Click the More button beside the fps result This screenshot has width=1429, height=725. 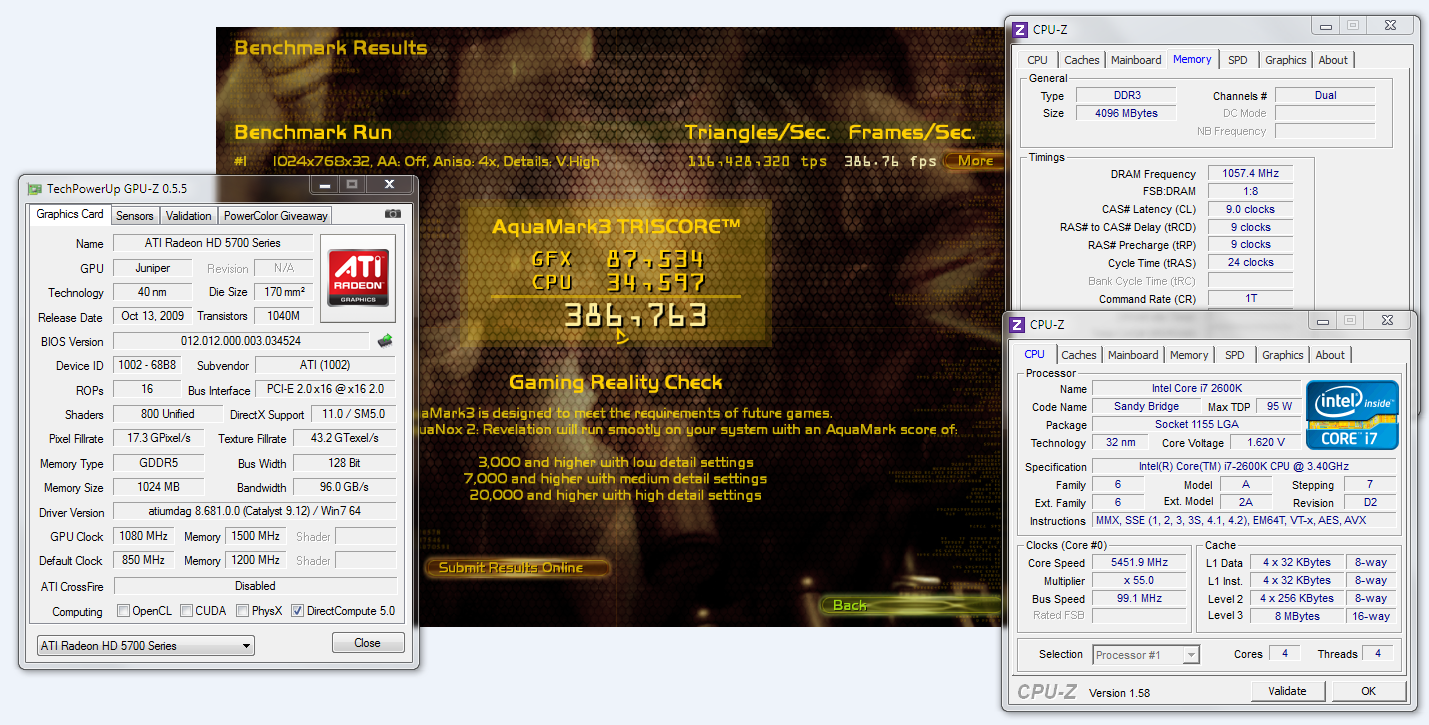(x=974, y=161)
